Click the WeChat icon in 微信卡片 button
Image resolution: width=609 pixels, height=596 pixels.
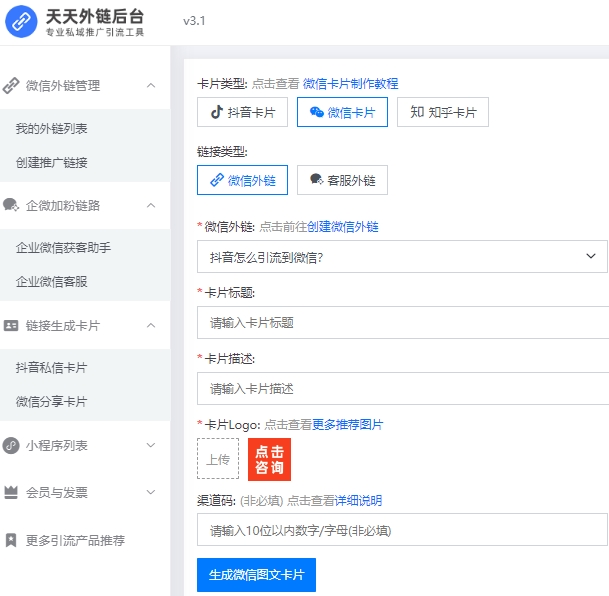pyautogui.click(x=317, y=112)
